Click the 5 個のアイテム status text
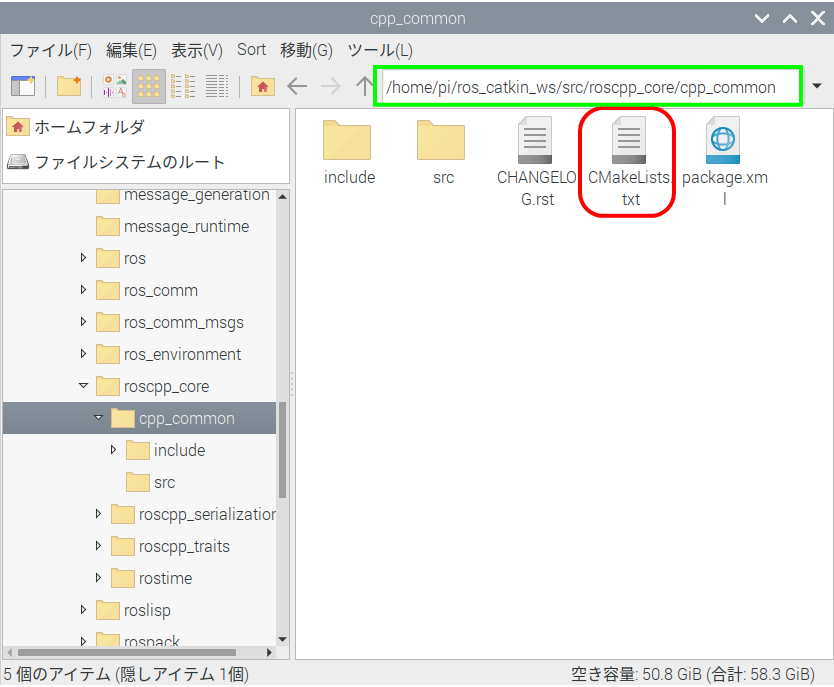The width and height of the screenshot is (834, 687). tap(127, 674)
